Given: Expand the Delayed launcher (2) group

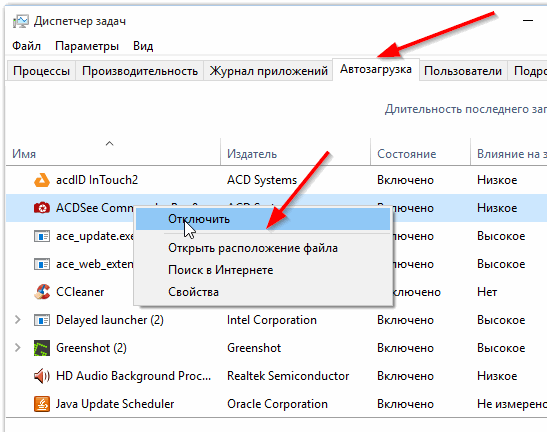Looking at the screenshot, I should [17, 320].
